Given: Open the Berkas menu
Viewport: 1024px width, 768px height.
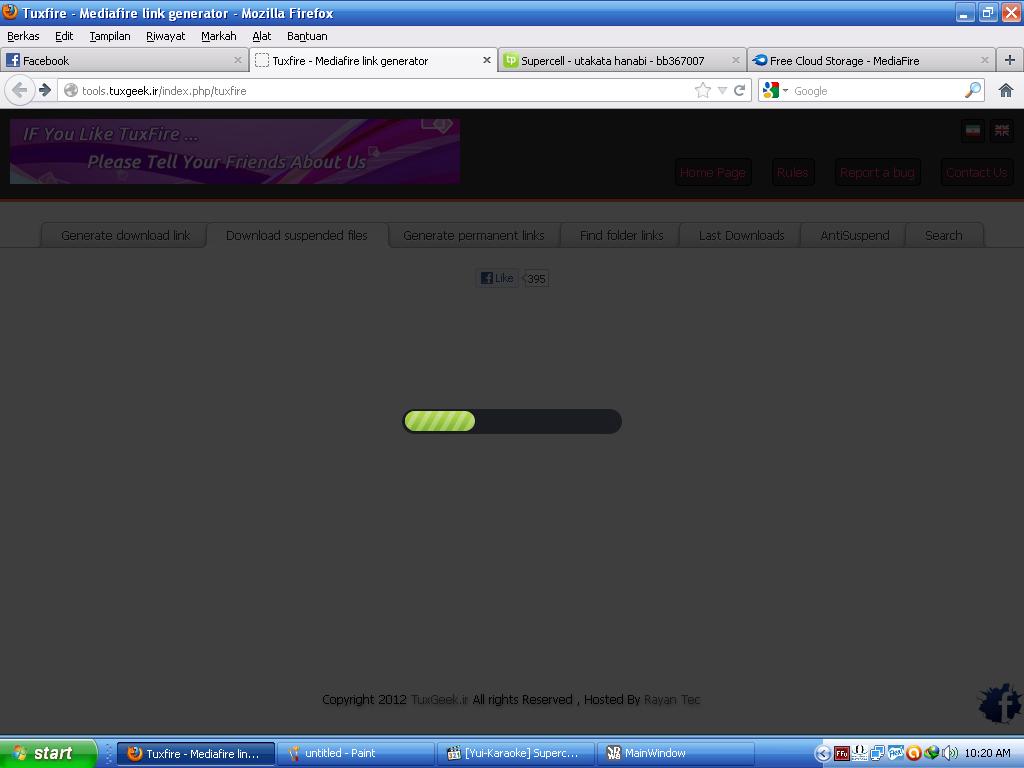Looking at the screenshot, I should (x=23, y=36).
